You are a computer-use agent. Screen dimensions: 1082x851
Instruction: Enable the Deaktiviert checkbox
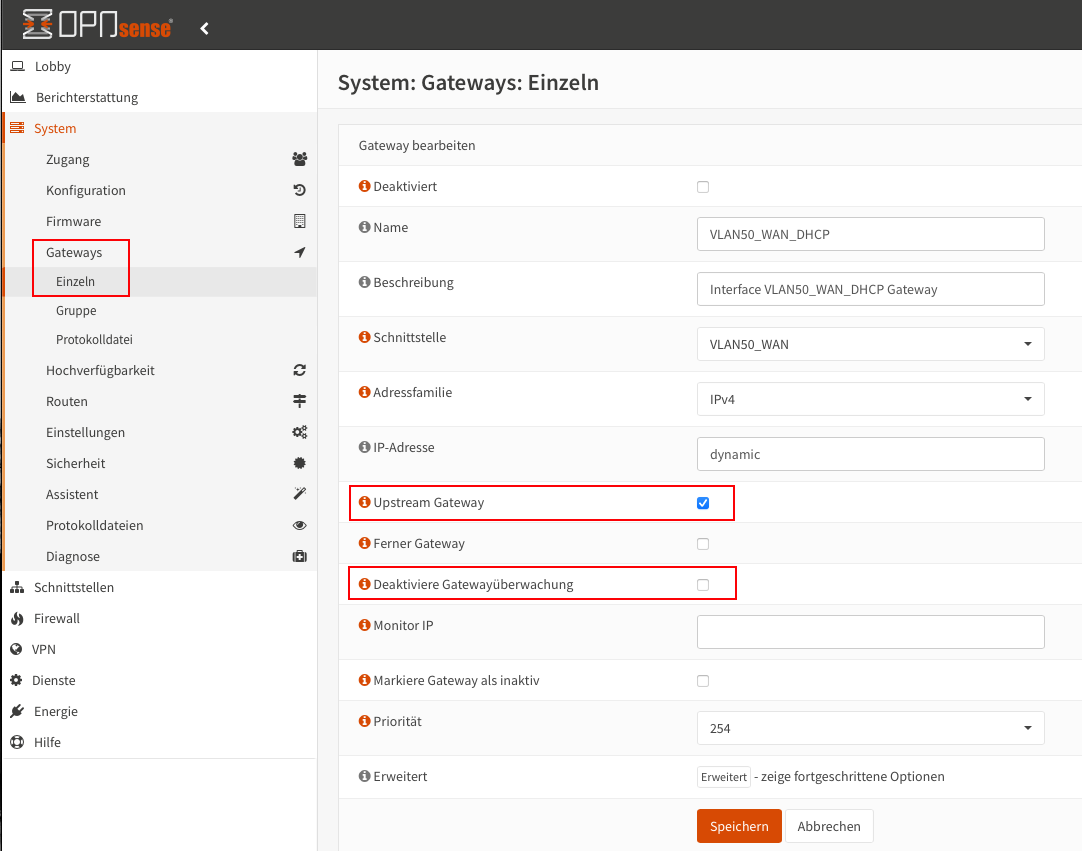[x=703, y=187]
